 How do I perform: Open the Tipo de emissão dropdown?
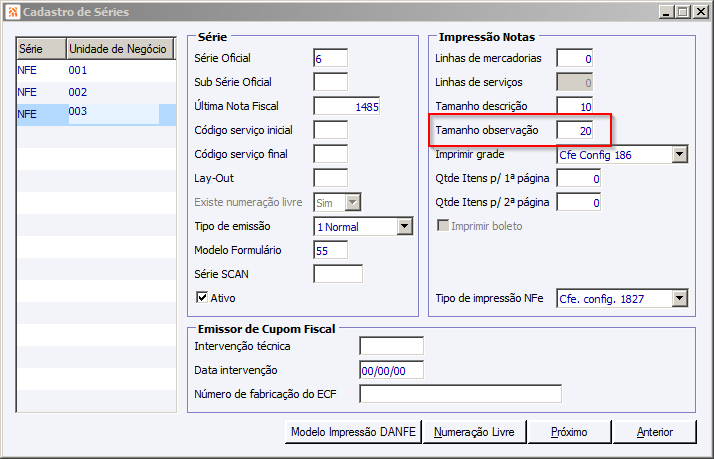(x=404, y=226)
